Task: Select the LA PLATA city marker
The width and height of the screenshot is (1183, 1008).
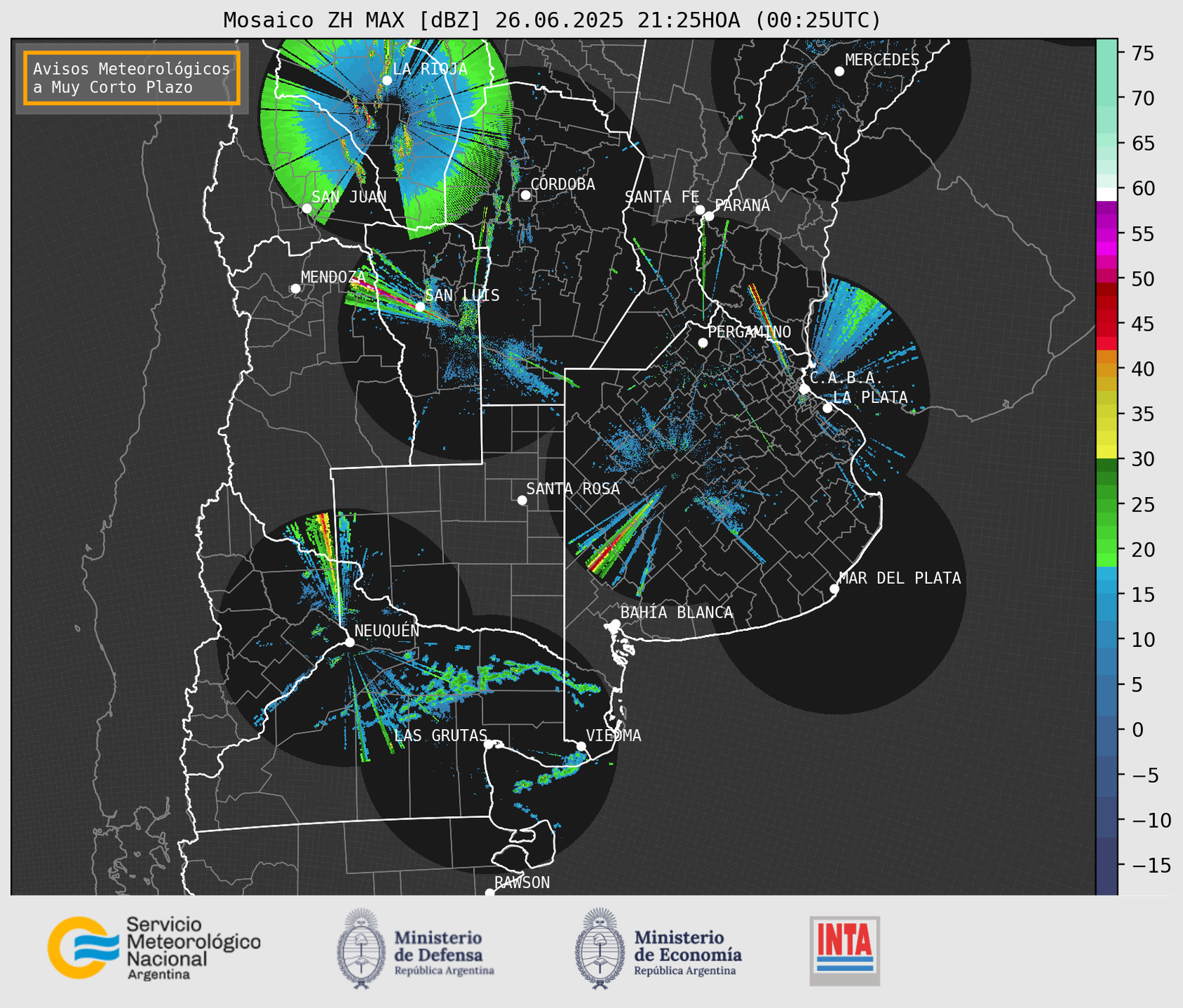Action: point(827,407)
